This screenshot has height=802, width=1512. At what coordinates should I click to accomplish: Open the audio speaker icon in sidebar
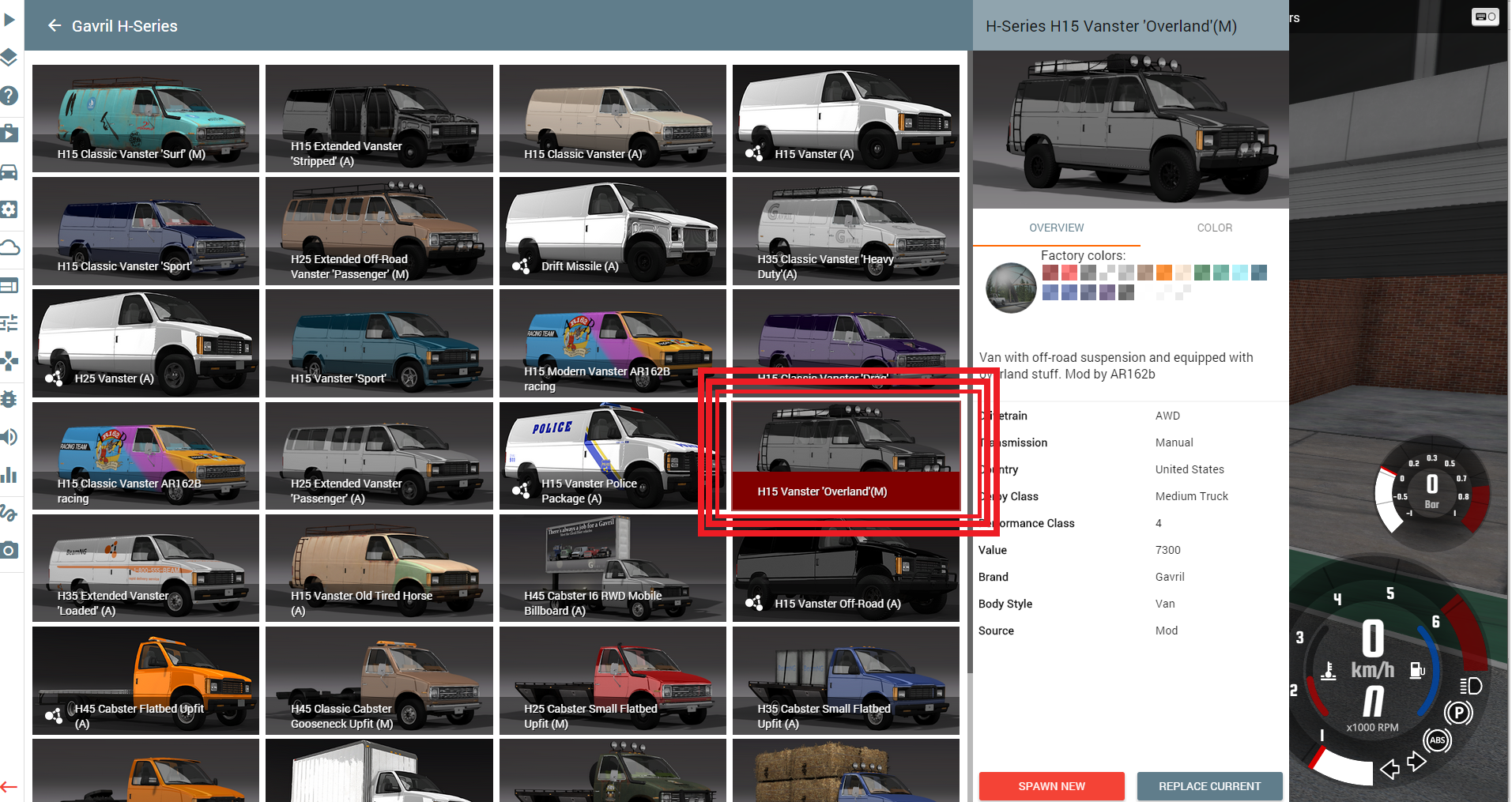9,437
